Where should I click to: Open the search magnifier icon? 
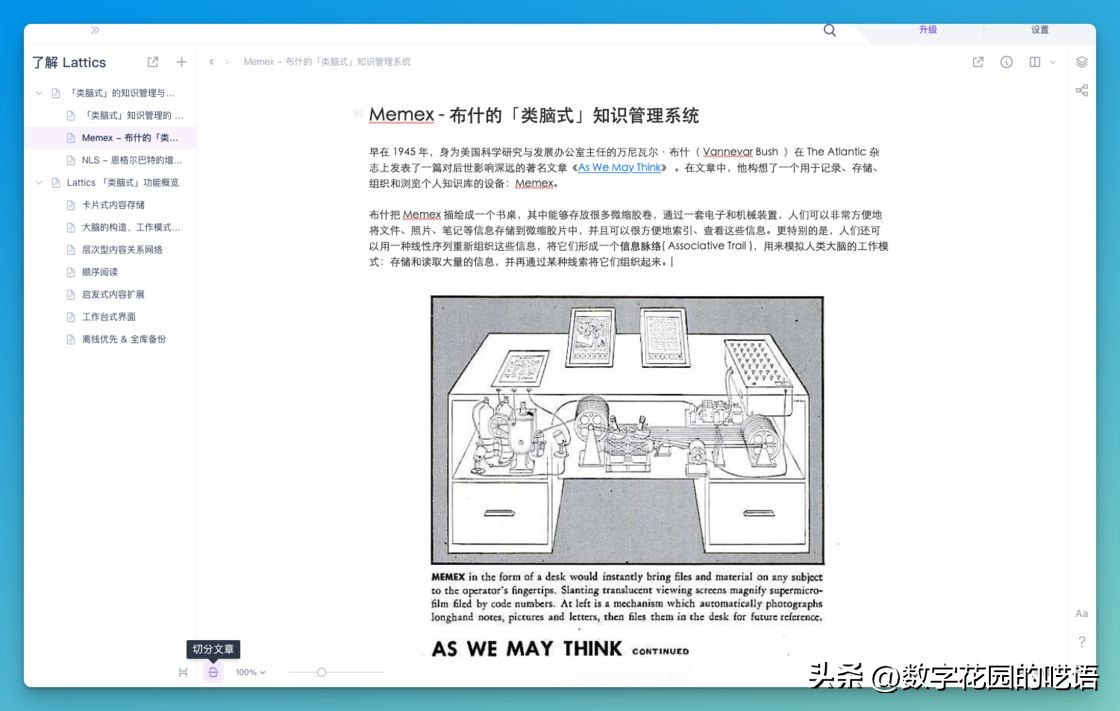point(829,30)
